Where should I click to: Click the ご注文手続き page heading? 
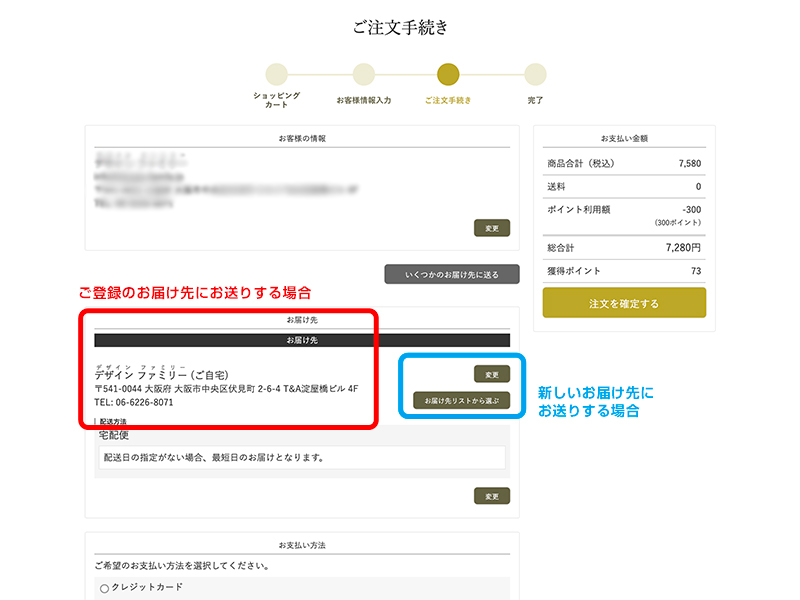[x=400, y=28]
